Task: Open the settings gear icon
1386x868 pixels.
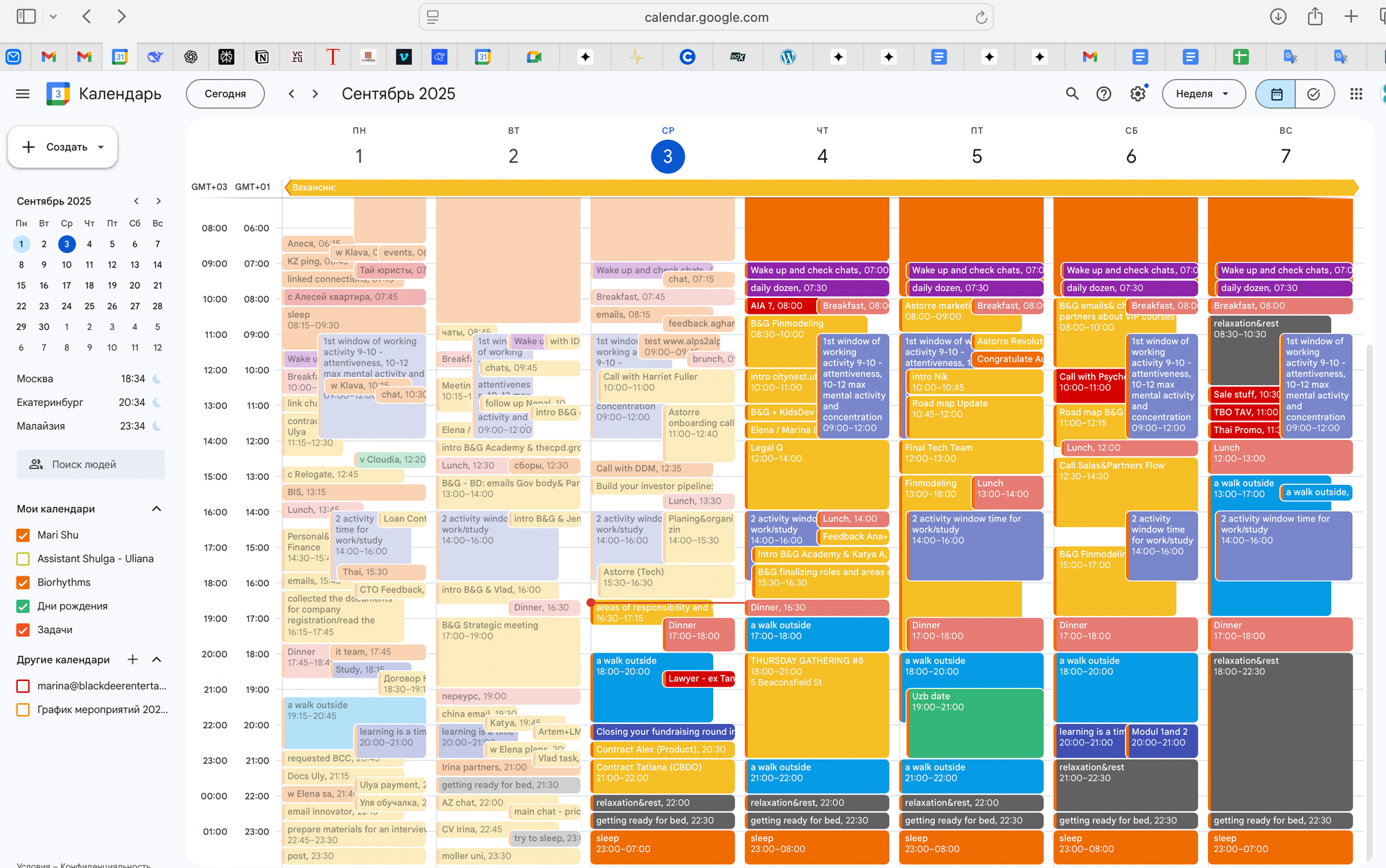Action: [x=1138, y=94]
